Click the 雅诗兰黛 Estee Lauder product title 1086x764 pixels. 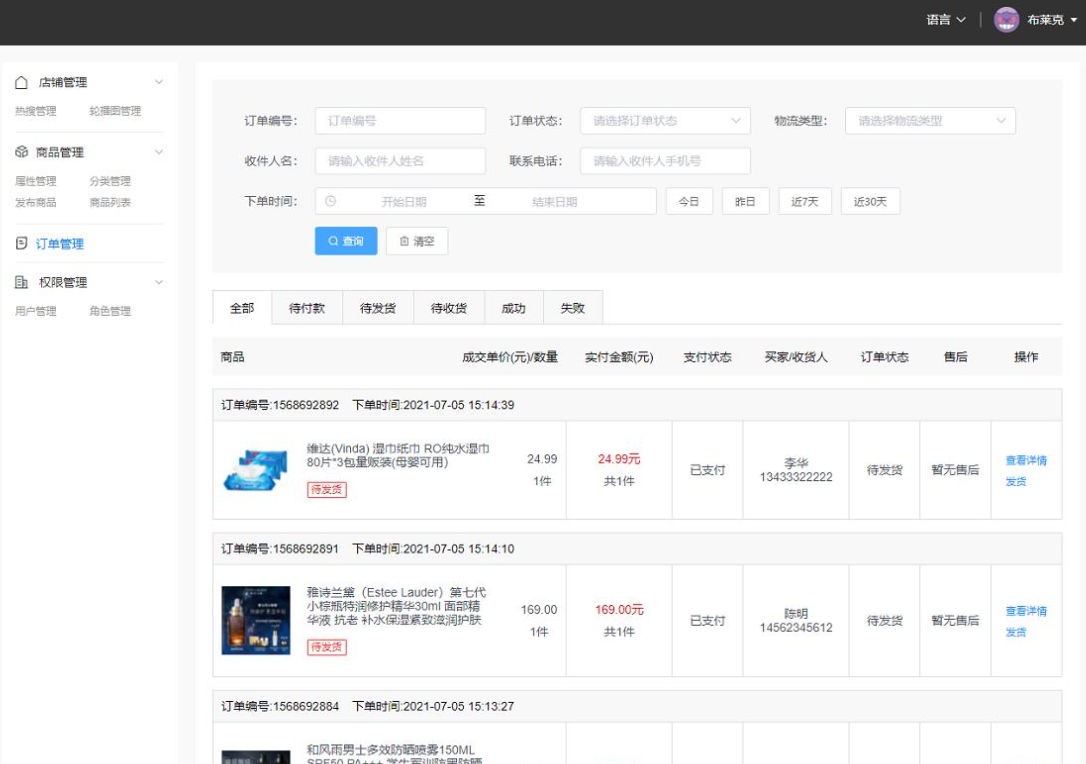point(396,606)
